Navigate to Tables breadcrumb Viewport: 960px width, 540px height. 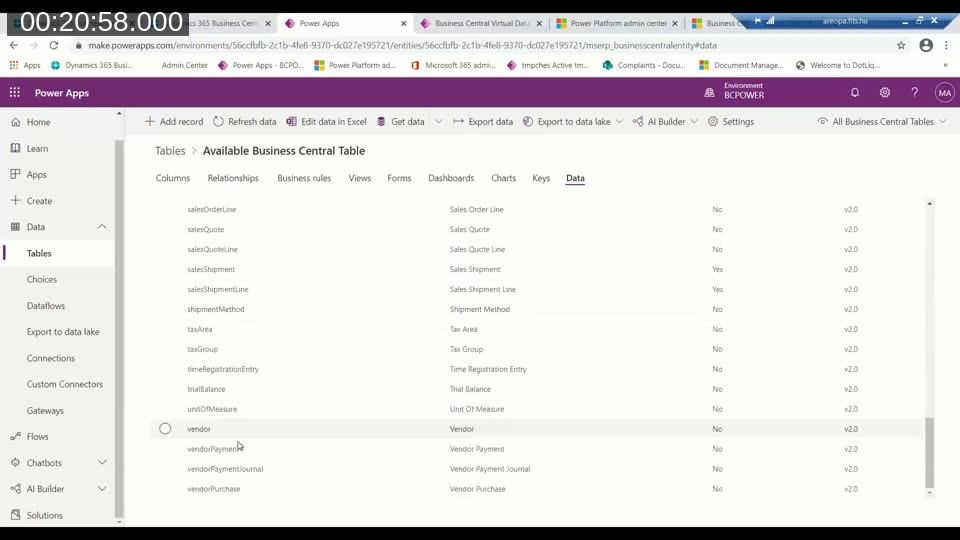(x=170, y=151)
